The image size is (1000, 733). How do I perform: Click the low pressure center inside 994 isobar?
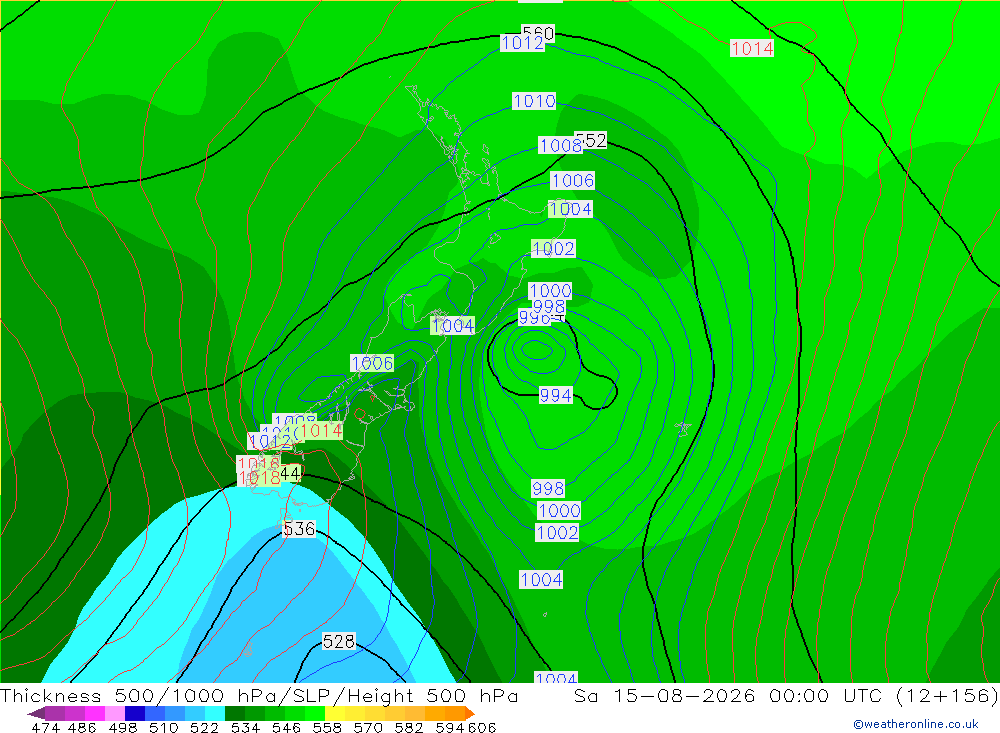[x=536, y=350]
